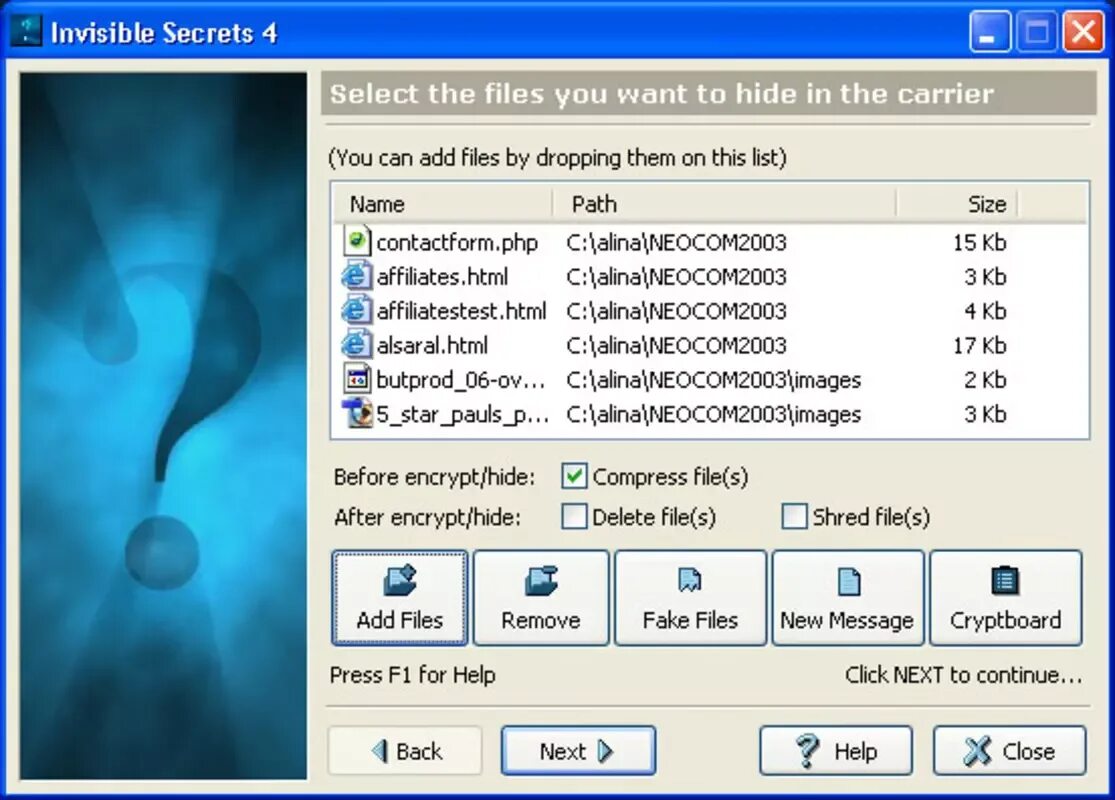Minimize the Invisible Secrets 4 window
The image size is (1115, 800).
point(989,31)
